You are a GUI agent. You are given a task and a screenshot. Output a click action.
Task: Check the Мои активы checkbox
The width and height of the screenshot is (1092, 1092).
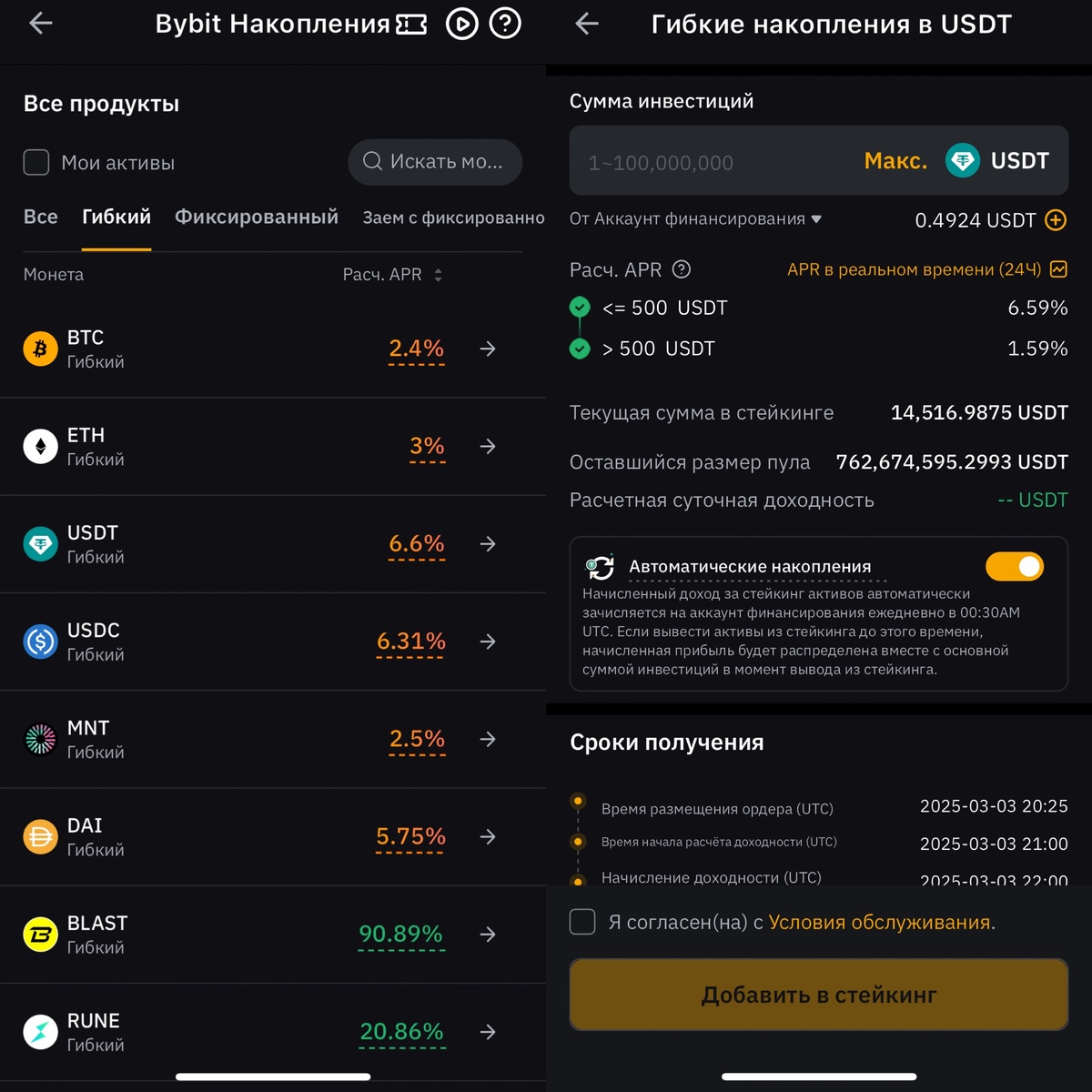pos(36,163)
